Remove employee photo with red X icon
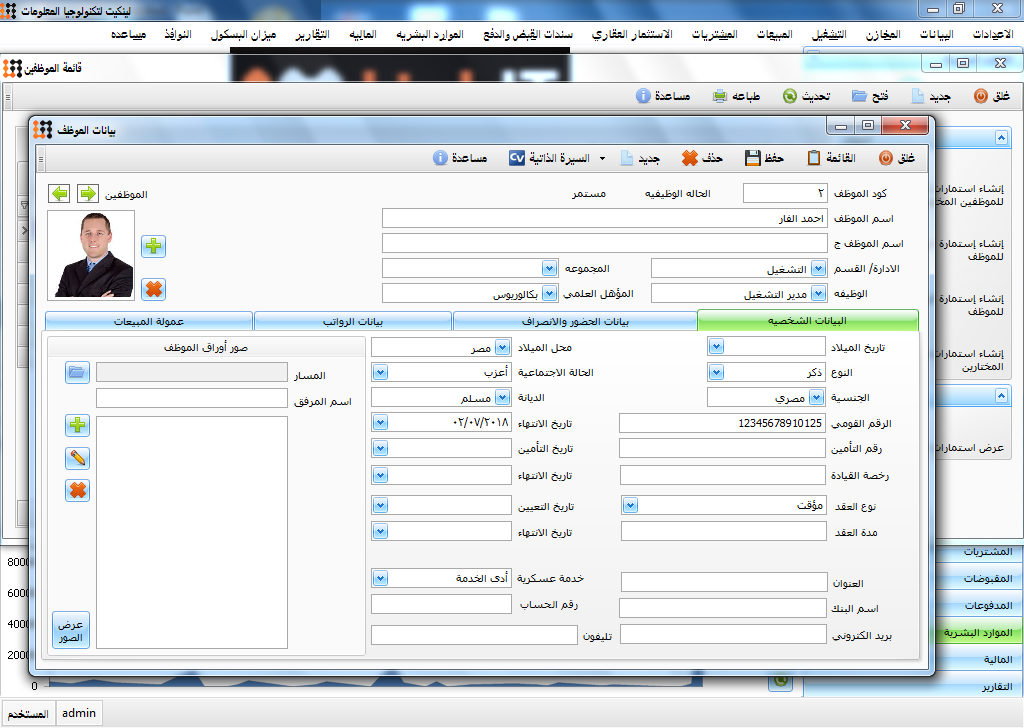The image size is (1024, 728). pyautogui.click(x=154, y=289)
